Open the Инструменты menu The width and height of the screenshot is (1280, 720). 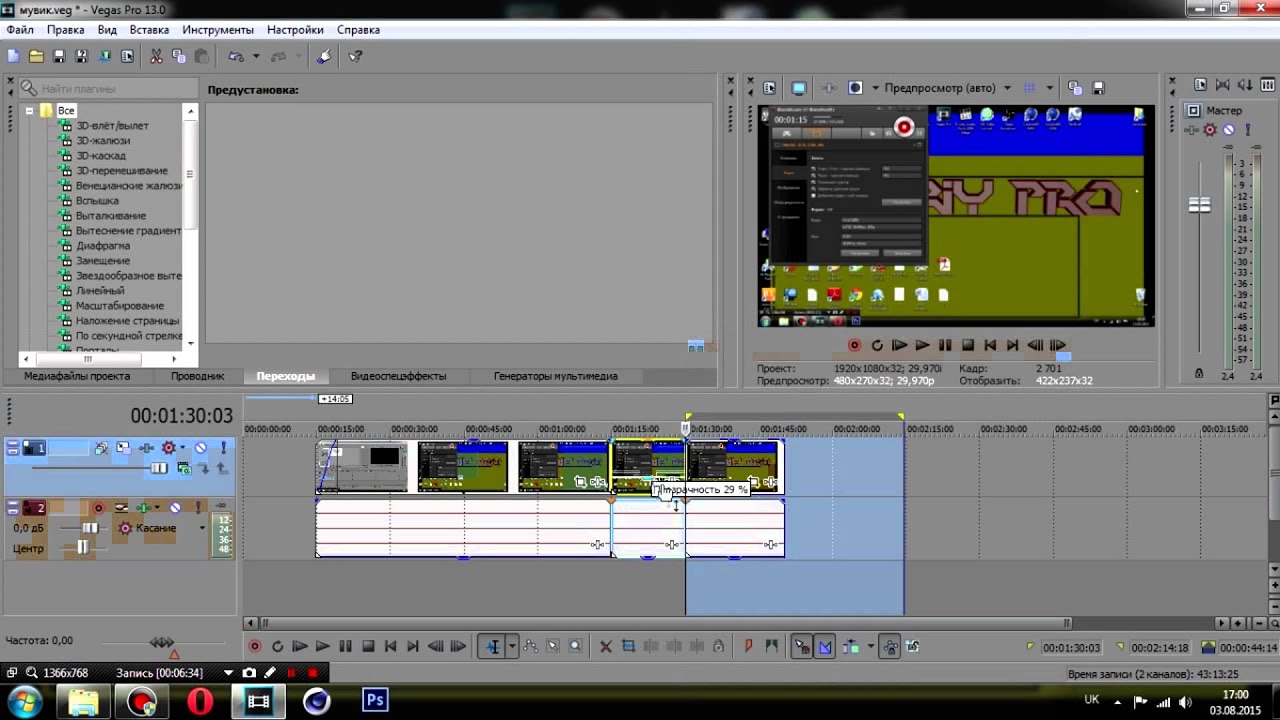click(218, 30)
